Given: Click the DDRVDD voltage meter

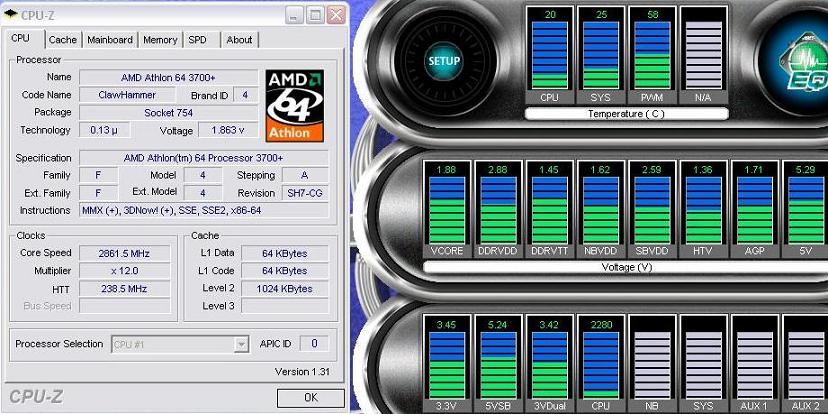Looking at the screenshot, I should [497, 210].
